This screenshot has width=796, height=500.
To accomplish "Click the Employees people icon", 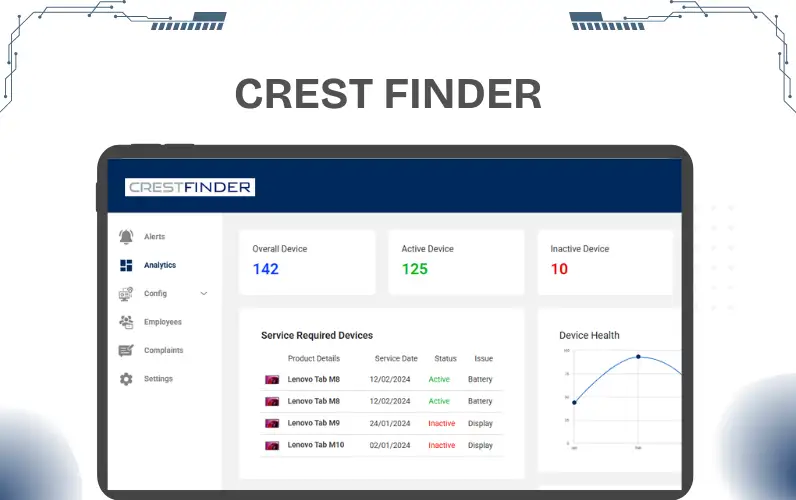I will [126, 322].
